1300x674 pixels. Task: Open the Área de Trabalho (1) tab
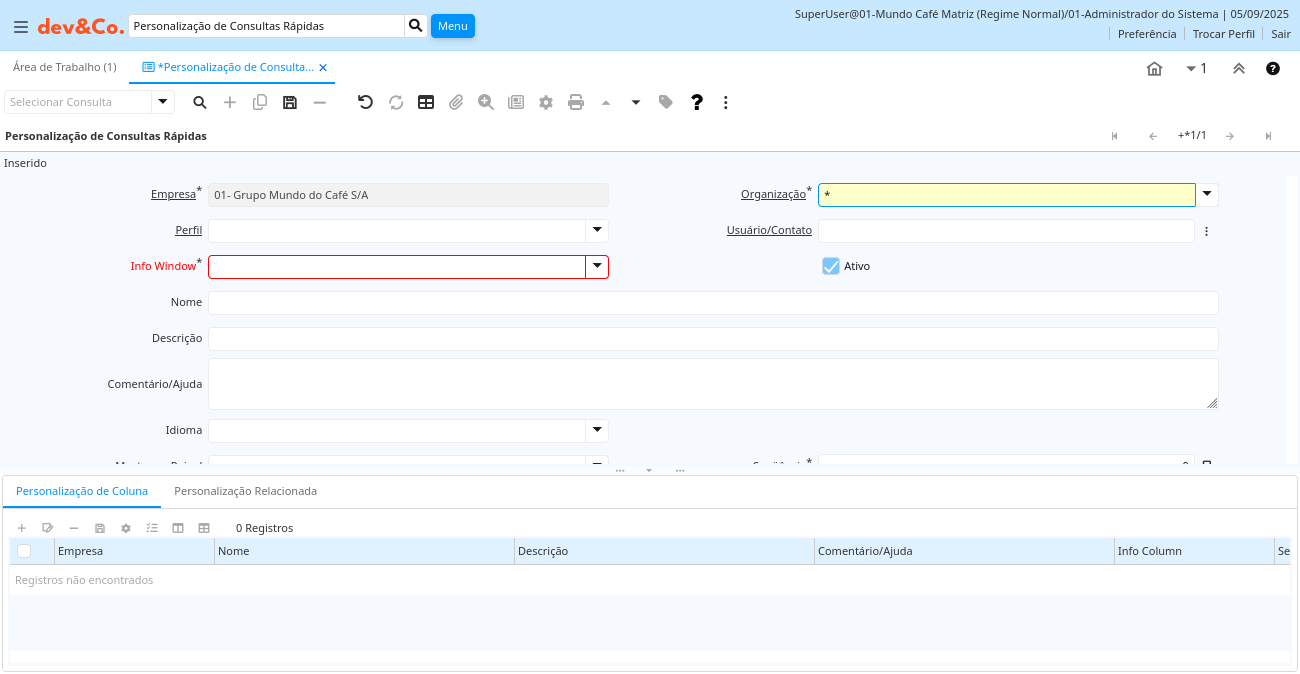pos(64,67)
